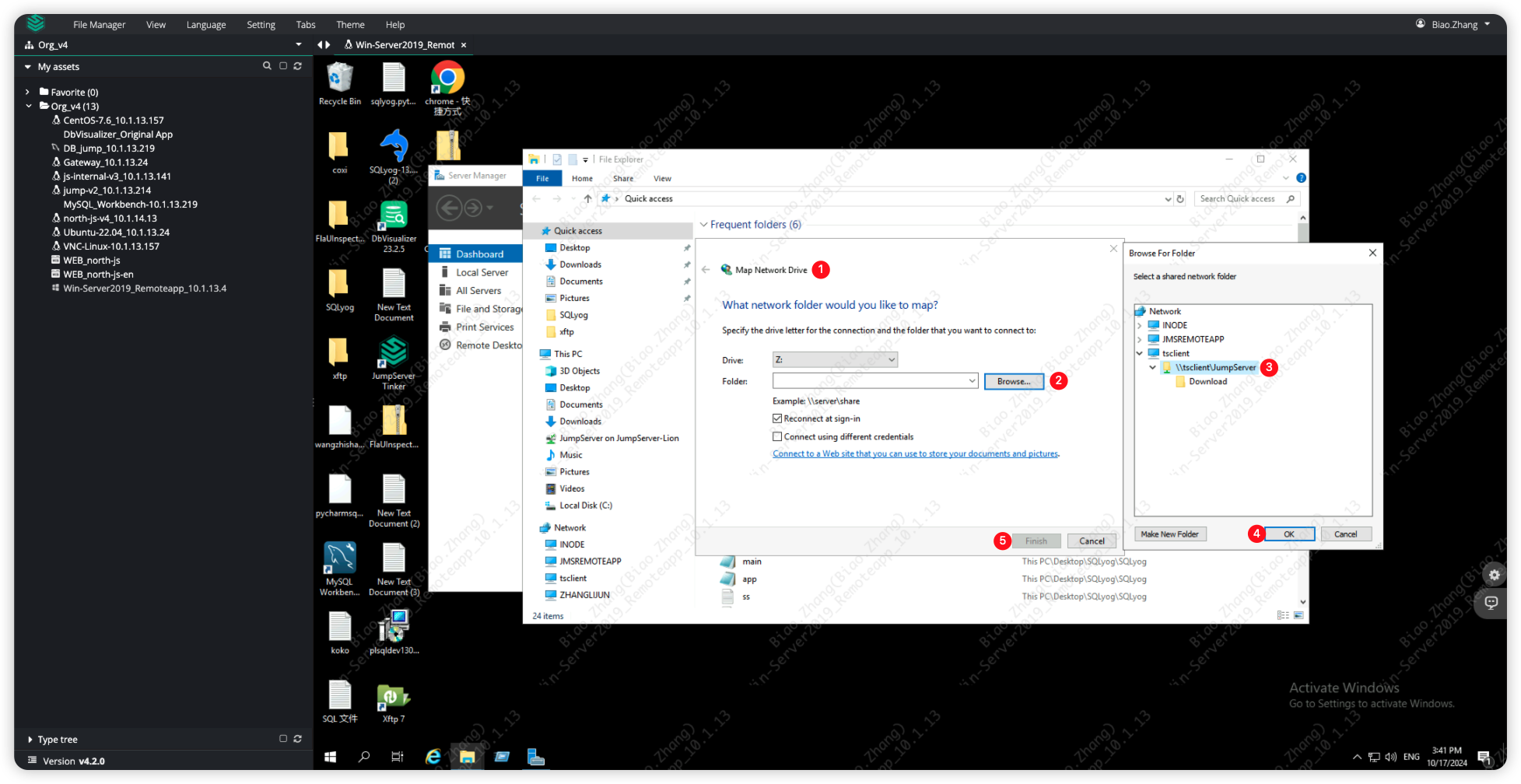Viewport: 1521px width, 784px height.
Task: Search assets with the magnifier icon
Action: click(267, 66)
